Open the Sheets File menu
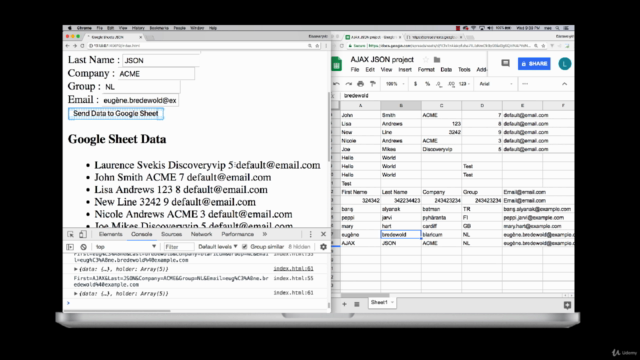 [355, 70]
